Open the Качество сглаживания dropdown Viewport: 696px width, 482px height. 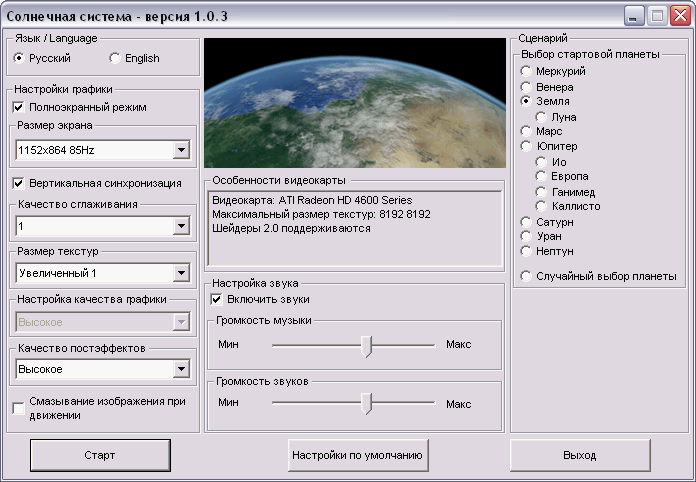103,226
